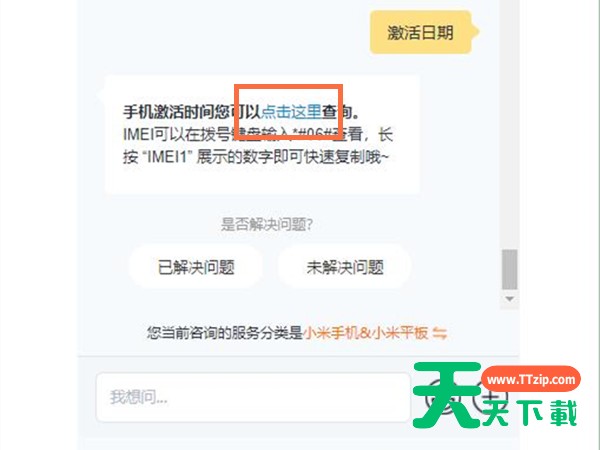
Task: Click the green 天天下载 watermark logo
Action: [494, 395]
